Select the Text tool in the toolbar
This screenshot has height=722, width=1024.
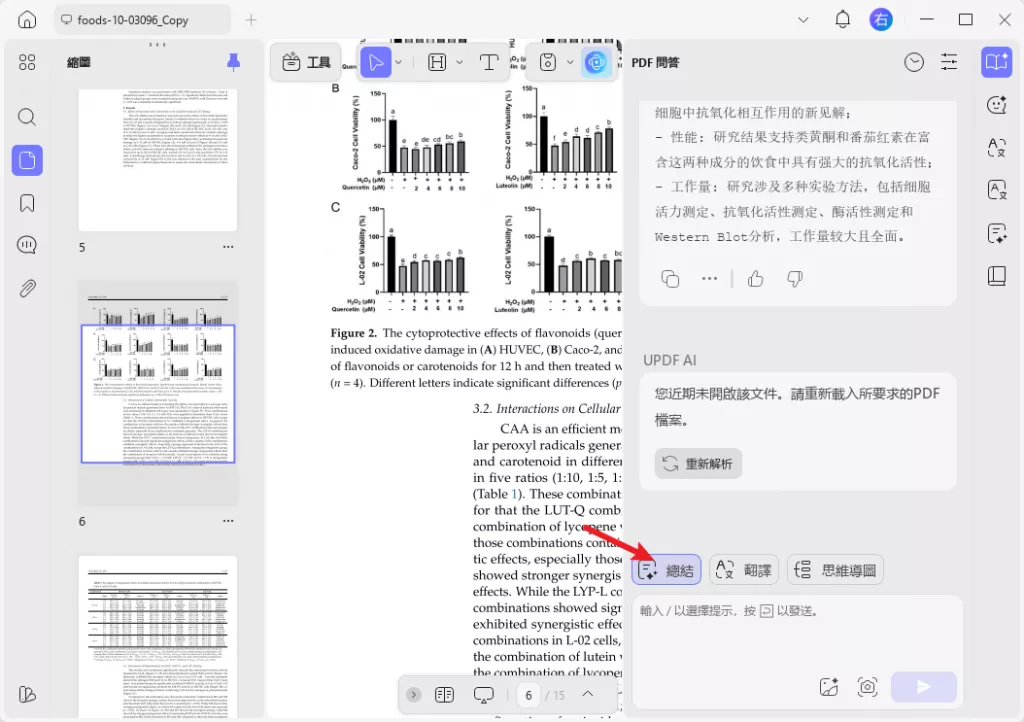click(489, 61)
